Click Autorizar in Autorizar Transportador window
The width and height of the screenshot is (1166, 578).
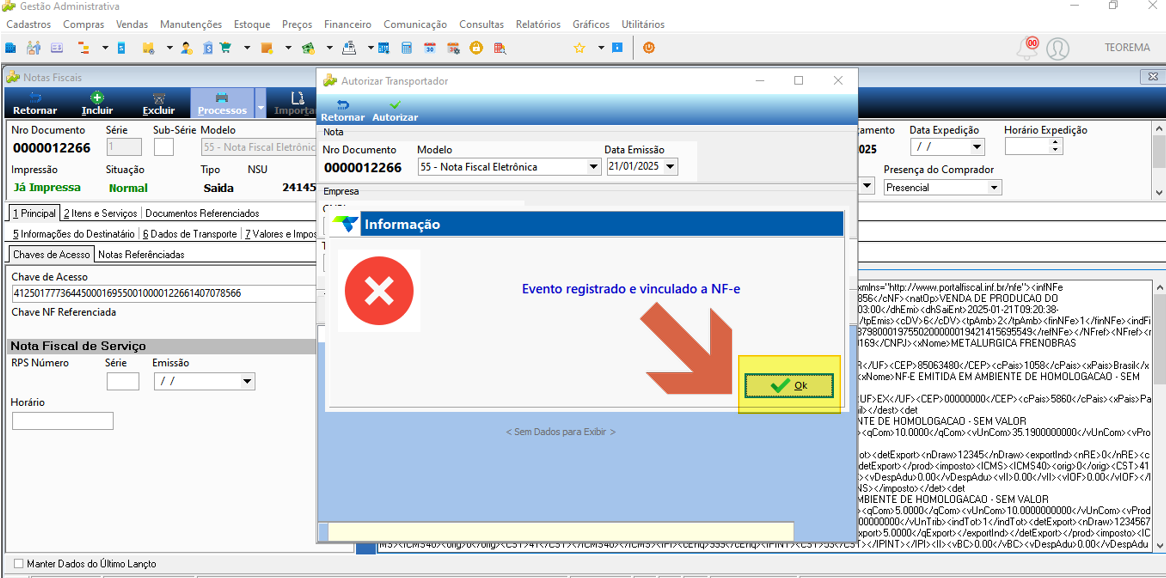pyautogui.click(x=395, y=112)
